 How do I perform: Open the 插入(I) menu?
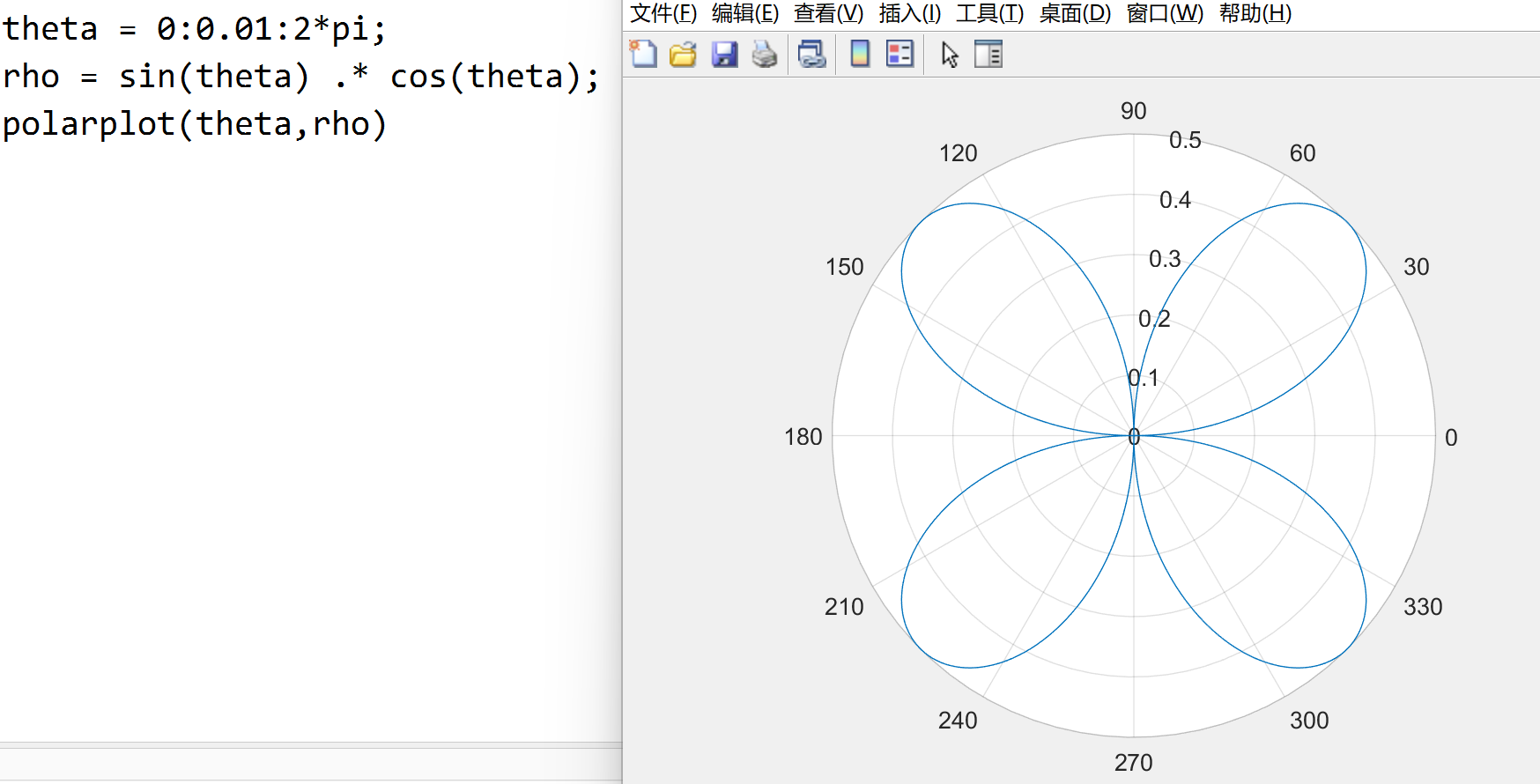pos(910,13)
